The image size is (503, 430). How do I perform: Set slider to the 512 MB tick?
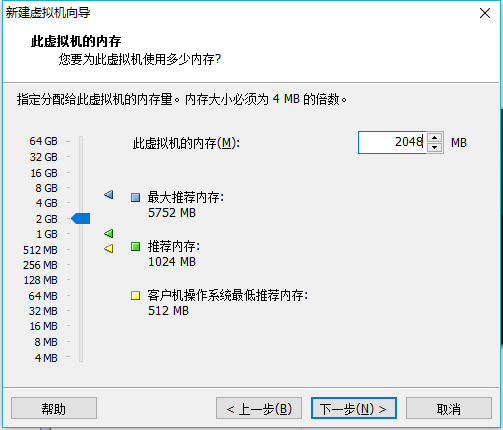pos(81,249)
